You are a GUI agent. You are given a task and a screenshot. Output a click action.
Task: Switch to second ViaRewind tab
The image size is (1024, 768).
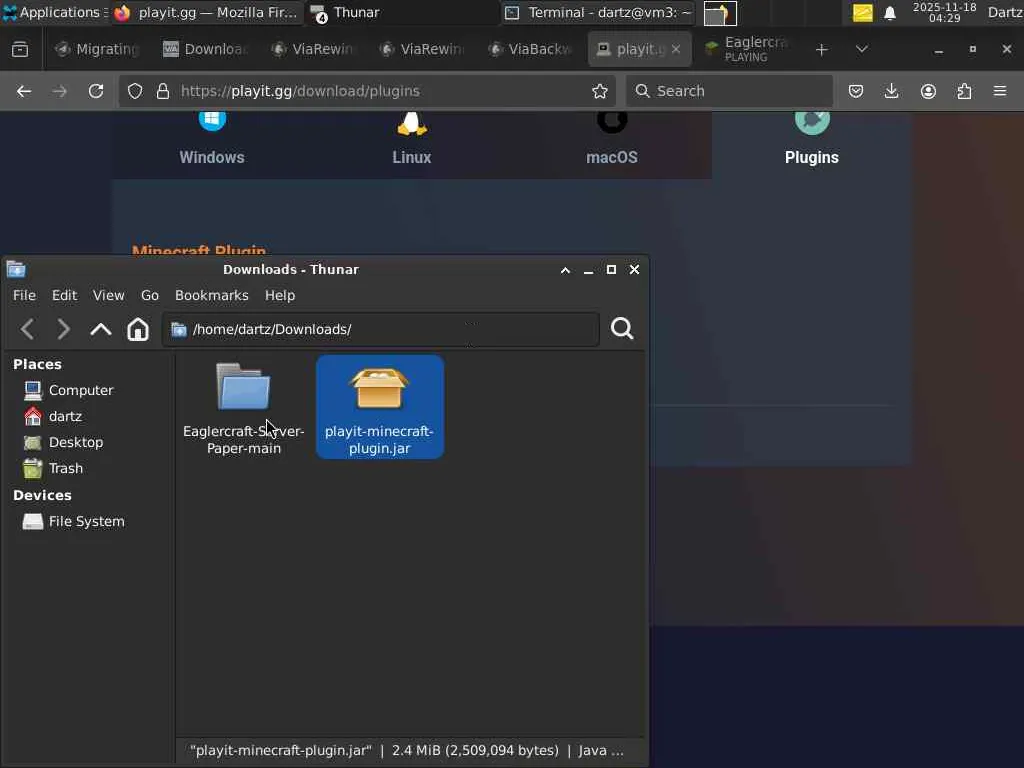pyautogui.click(x=422, y=49)
